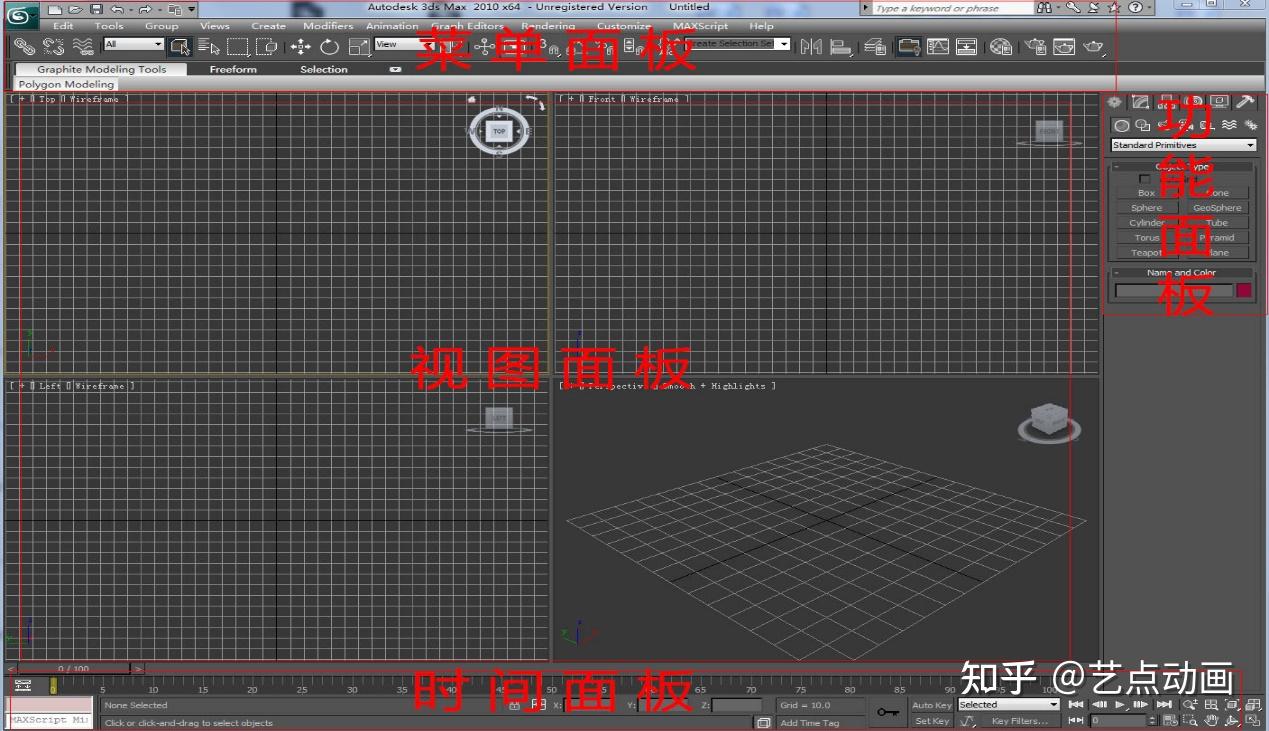This screenshot has width=1269, height=731.
Task: Open the Rendered Frame Window icon
Action: point(1064,46)
